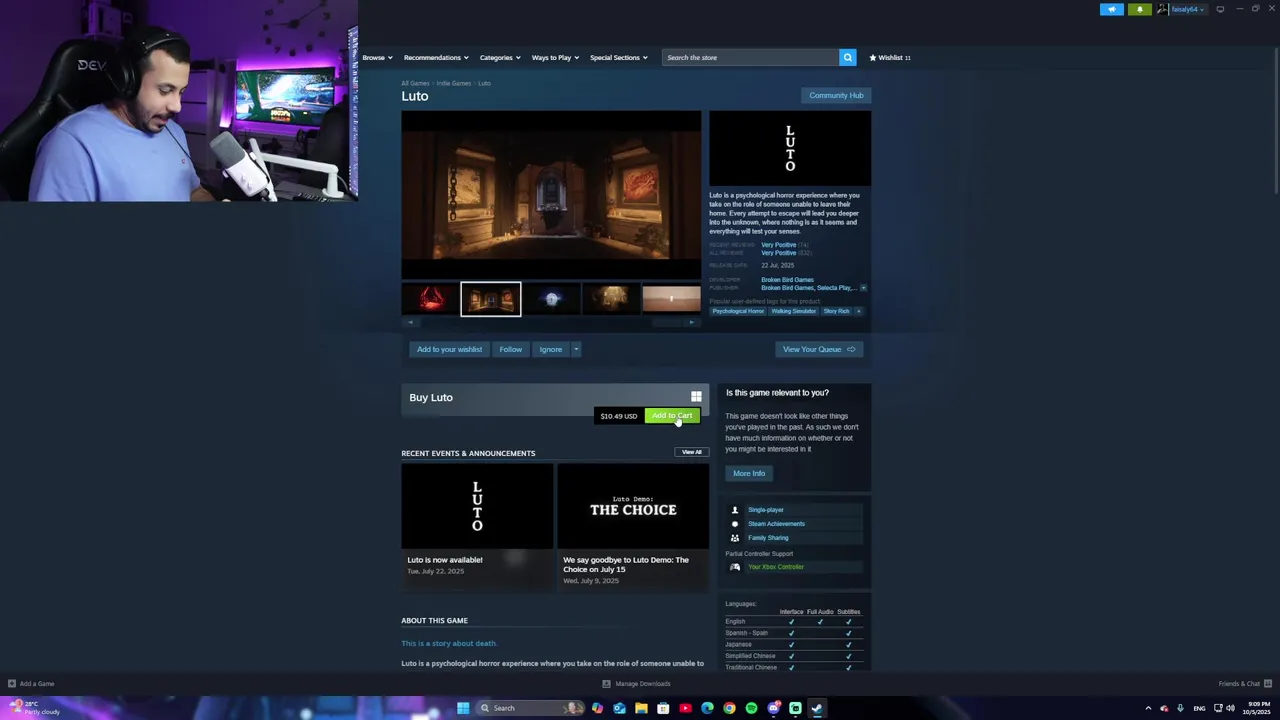Viewport: 1280px width, 720px height.
Task: Click the Ignore button
Action: (551, 349)
